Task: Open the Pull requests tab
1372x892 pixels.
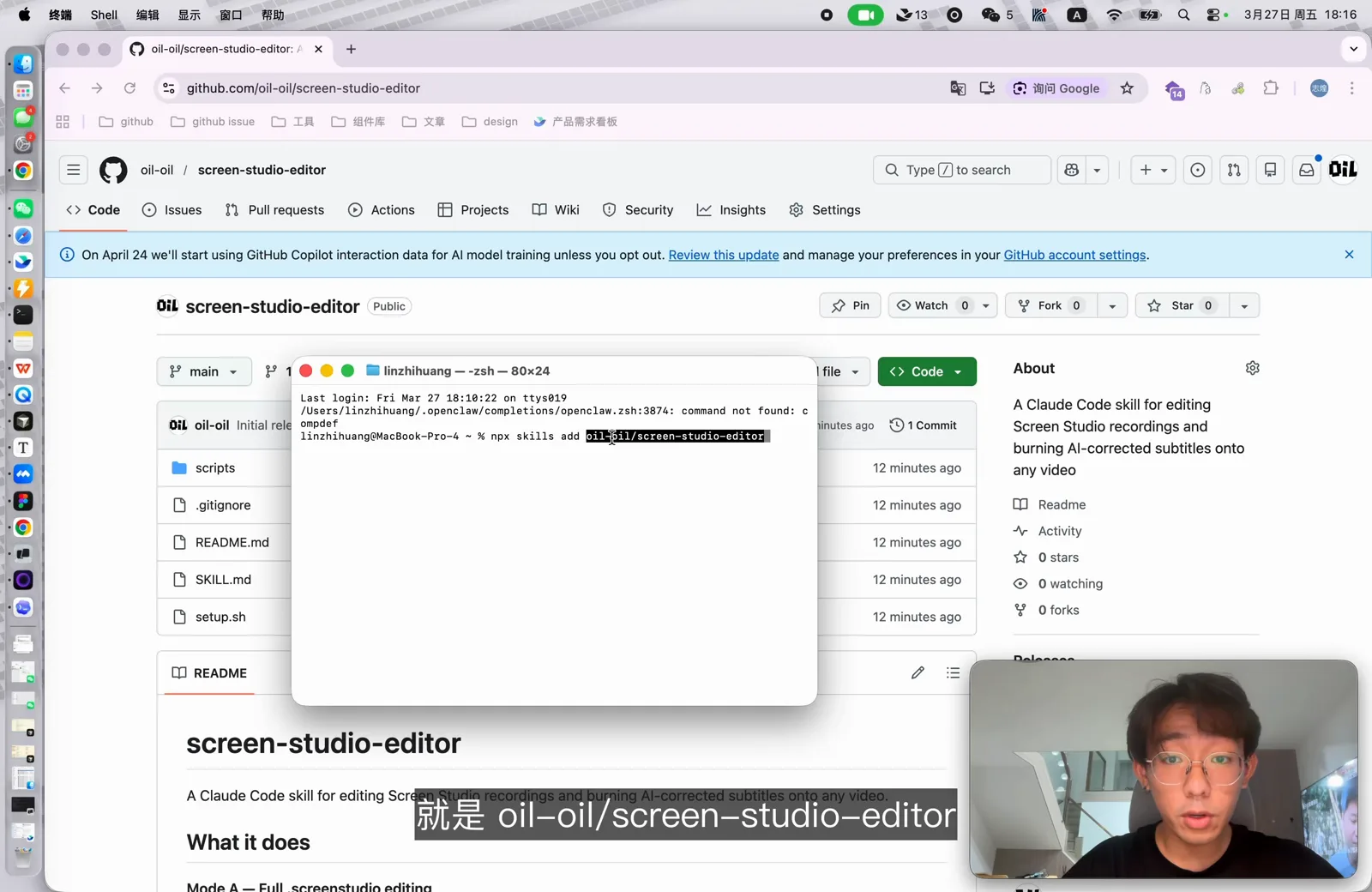Action: (274, 210)
